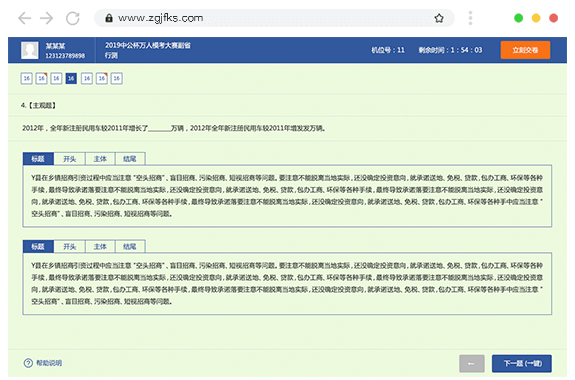This screenshot has width=575, height=380.
Task: Click the www.zgjfks.com address bar
Action: pyautogui.click(x=274, y=18)
